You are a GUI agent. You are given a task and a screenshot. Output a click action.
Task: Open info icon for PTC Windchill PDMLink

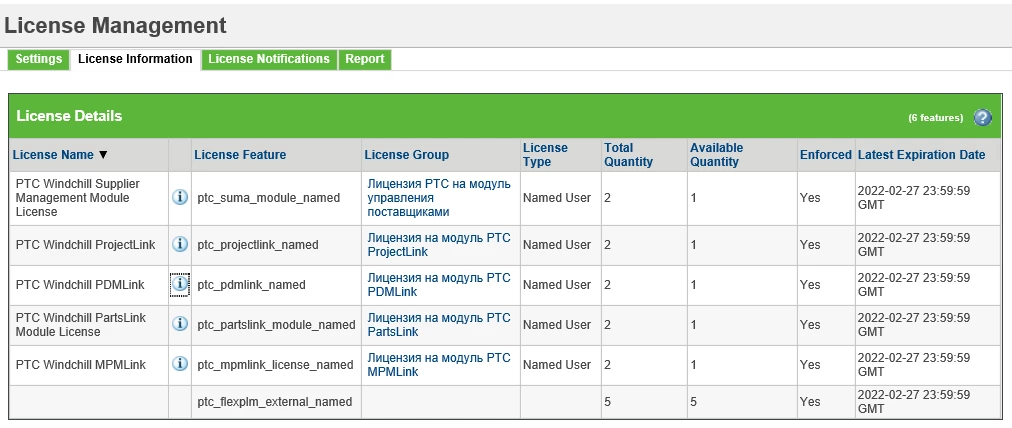click(x=180, y=284)
